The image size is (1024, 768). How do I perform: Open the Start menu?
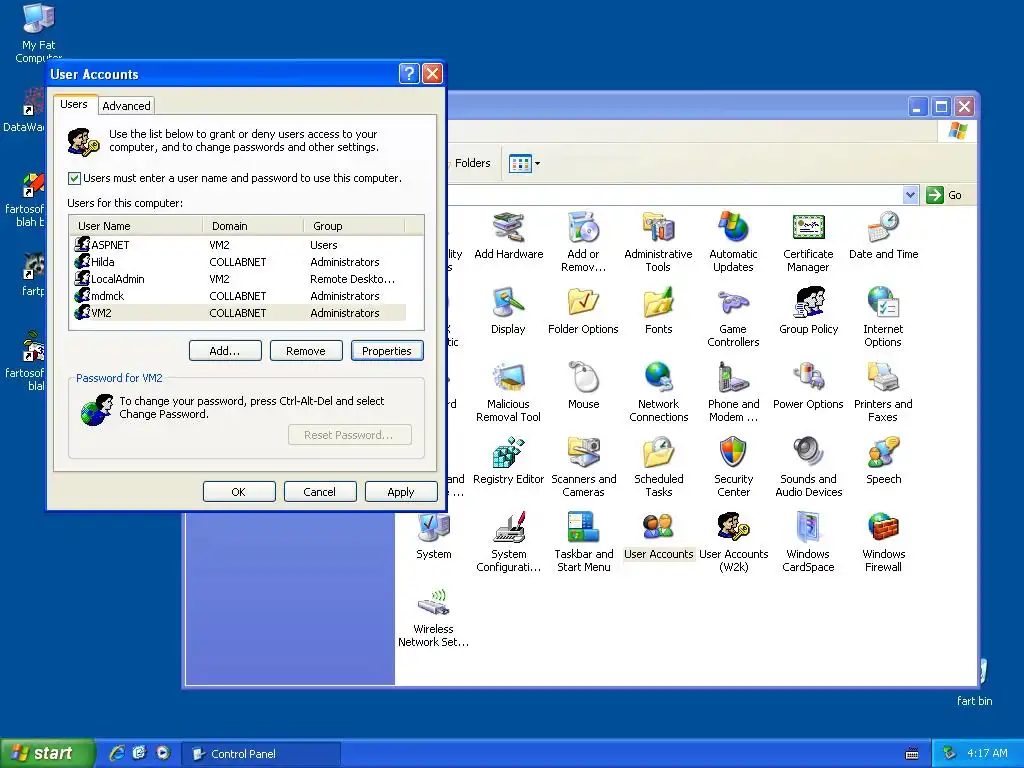[47, 753]
